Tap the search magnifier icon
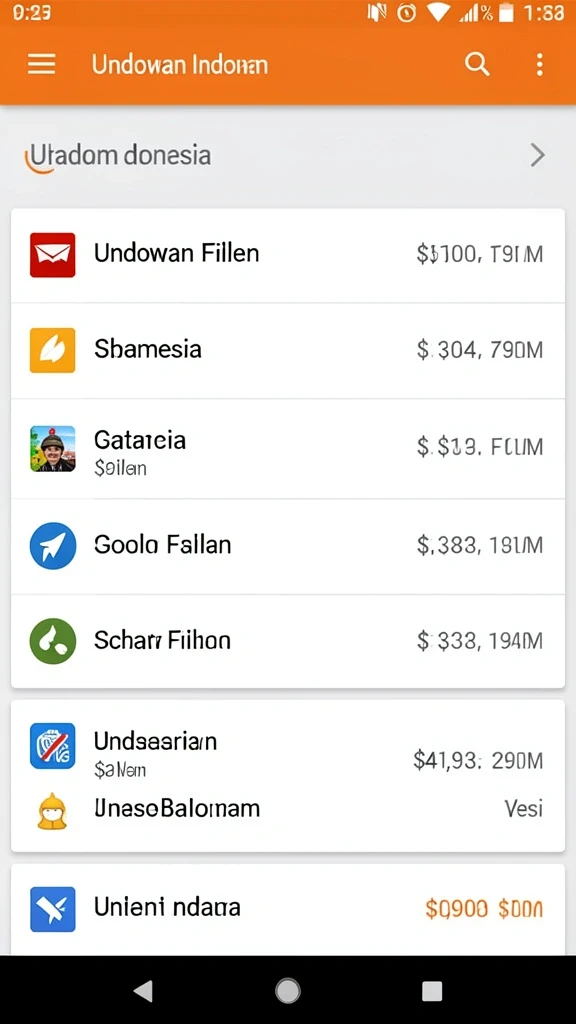The height and width of the screenshot is (1024, 576). (x=477, y=65)
